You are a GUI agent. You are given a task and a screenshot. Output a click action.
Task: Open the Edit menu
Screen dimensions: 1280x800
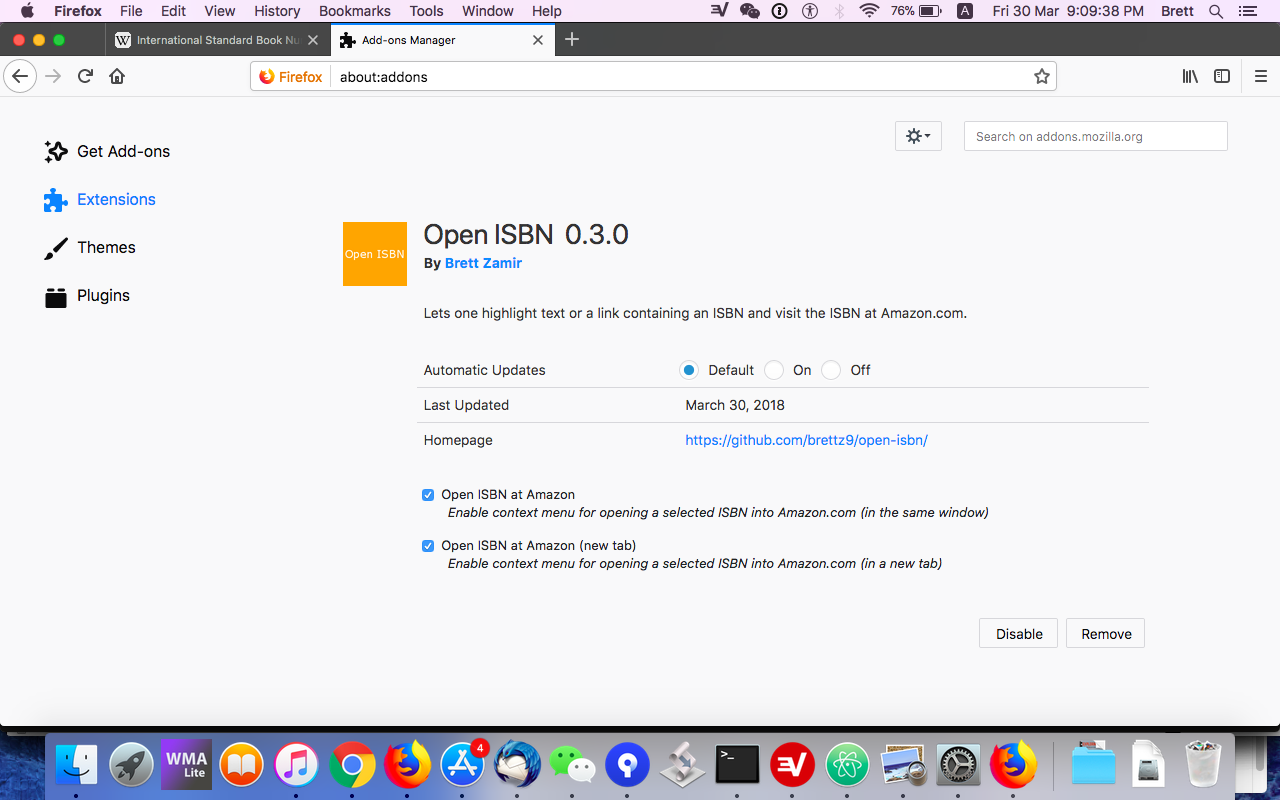click(x=173, y=11)
